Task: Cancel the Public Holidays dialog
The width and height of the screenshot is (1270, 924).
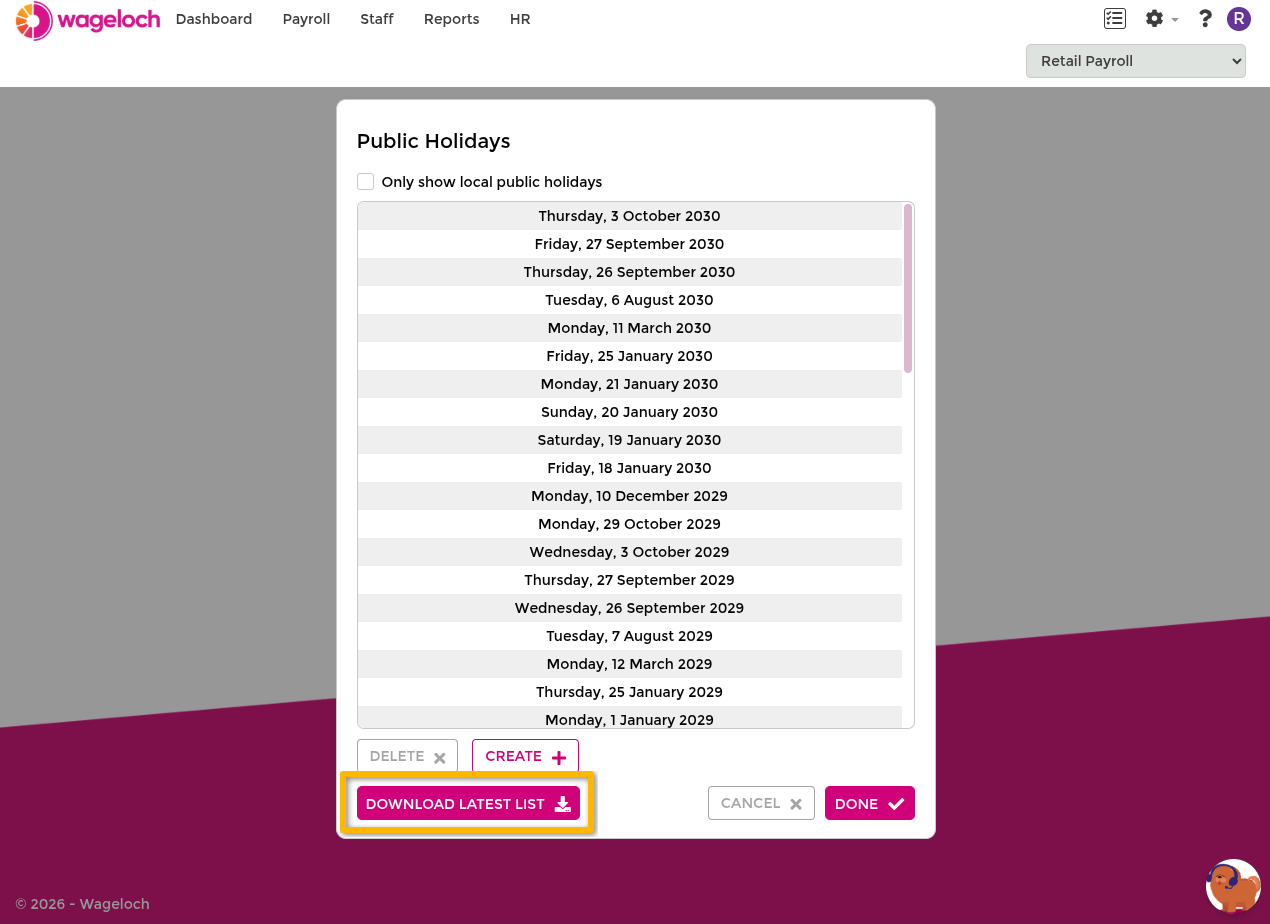Action: [761, 803]
